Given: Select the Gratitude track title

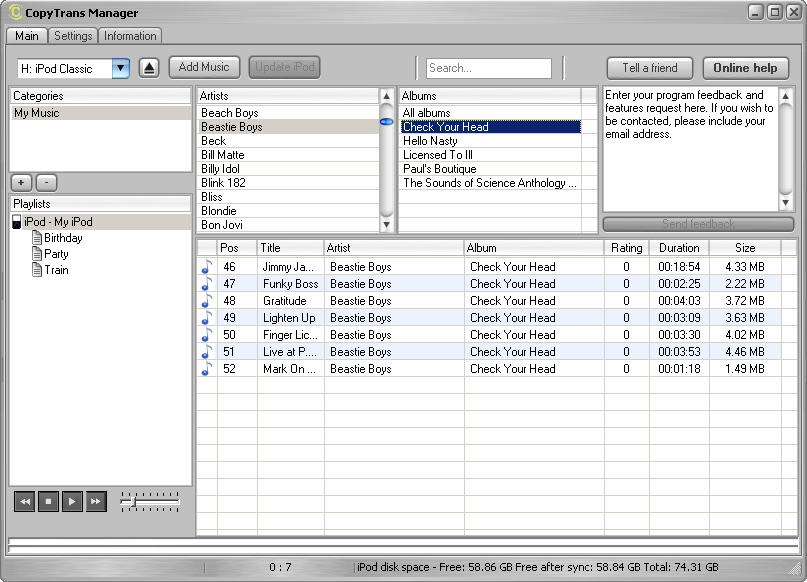Looking at the screenshot, I should (x=285, y=301).
